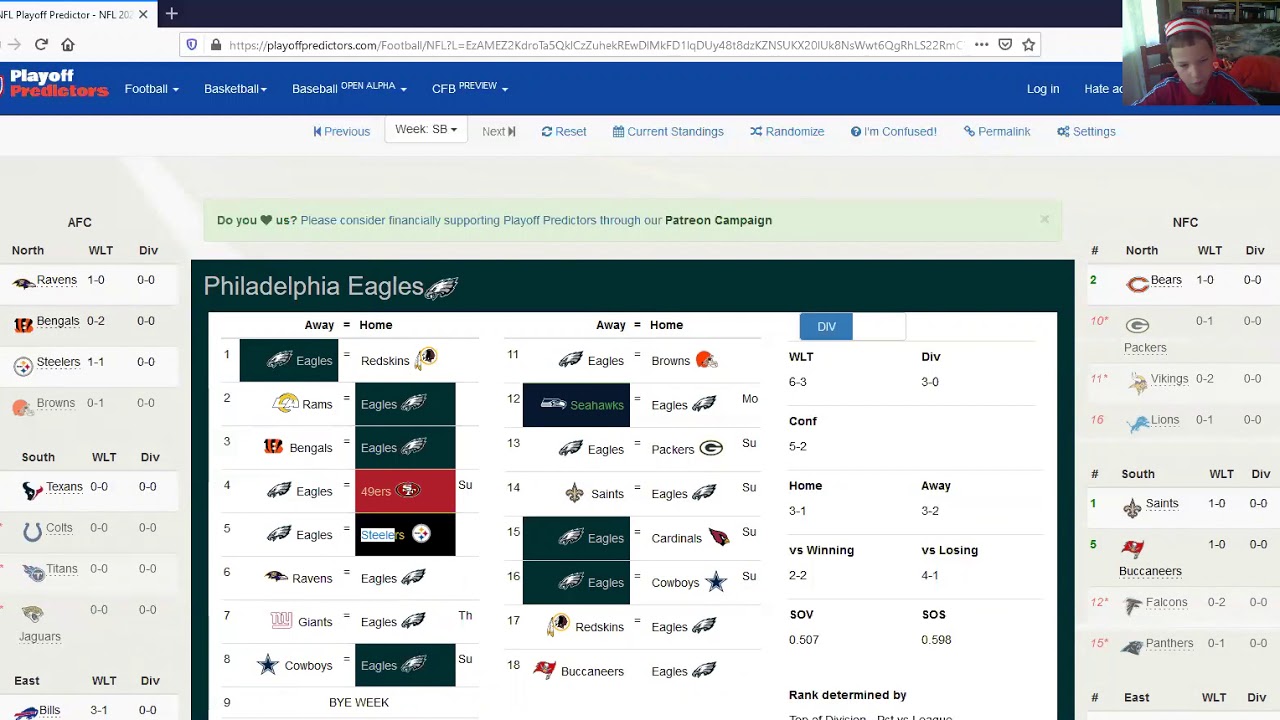The width and height of the screenshot is (1280, 720).
Task: Get the Permalink for this scenario
Action: click(997, 131)
